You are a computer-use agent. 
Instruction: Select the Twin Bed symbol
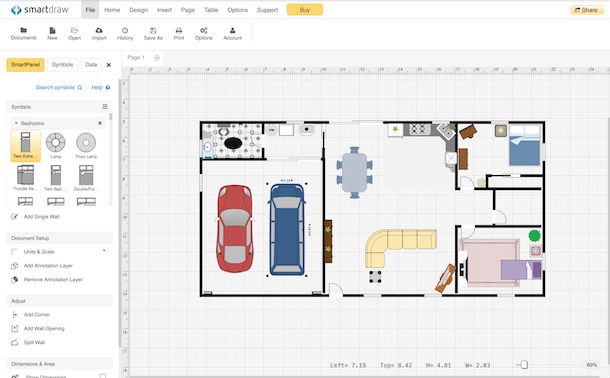tap(56, 178)
